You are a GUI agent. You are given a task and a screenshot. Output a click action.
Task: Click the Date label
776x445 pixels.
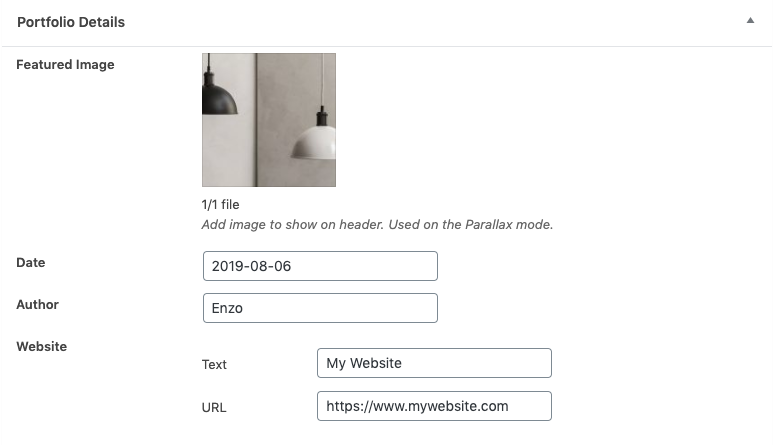coord(31,262)
